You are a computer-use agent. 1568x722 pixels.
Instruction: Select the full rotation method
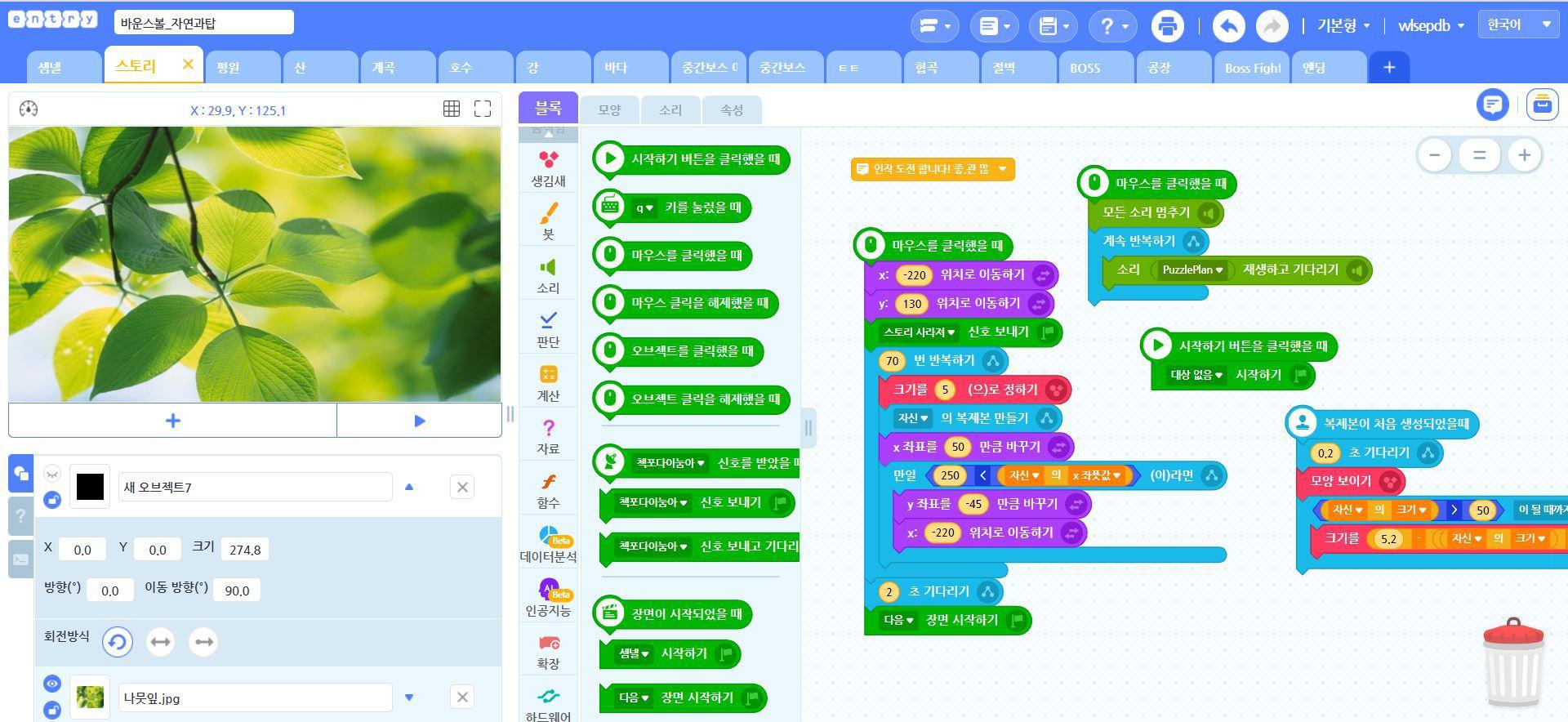point(118,642)
